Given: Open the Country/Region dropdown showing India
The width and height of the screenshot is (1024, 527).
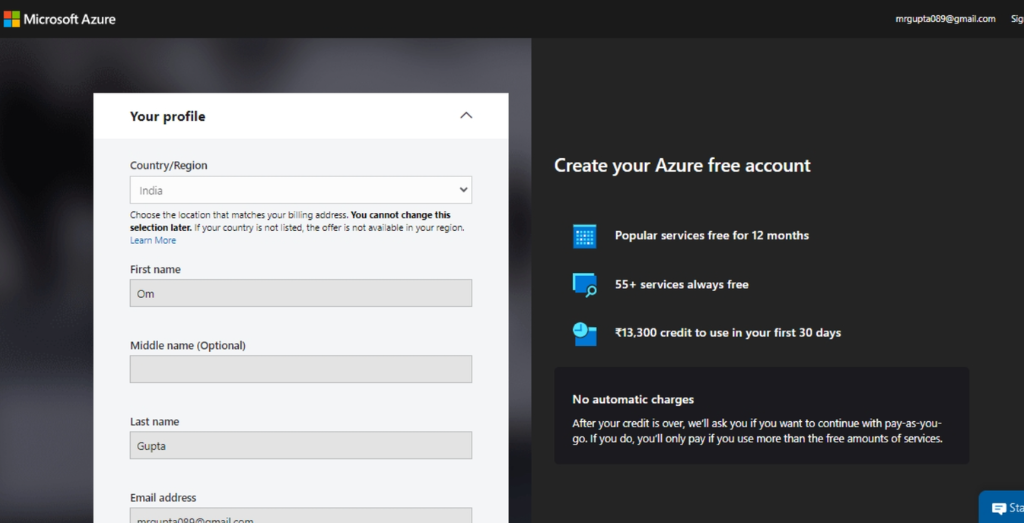Looking at the screenshot, I should pos(300,190).
